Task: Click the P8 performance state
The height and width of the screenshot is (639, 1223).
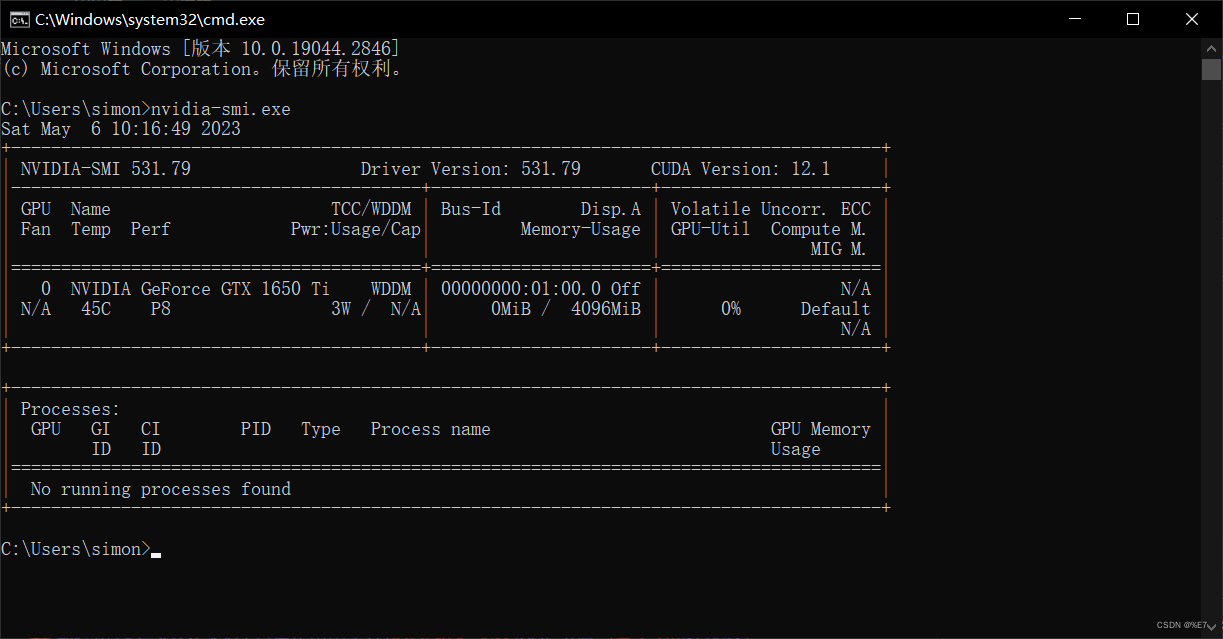Action: tap(161, 309)
